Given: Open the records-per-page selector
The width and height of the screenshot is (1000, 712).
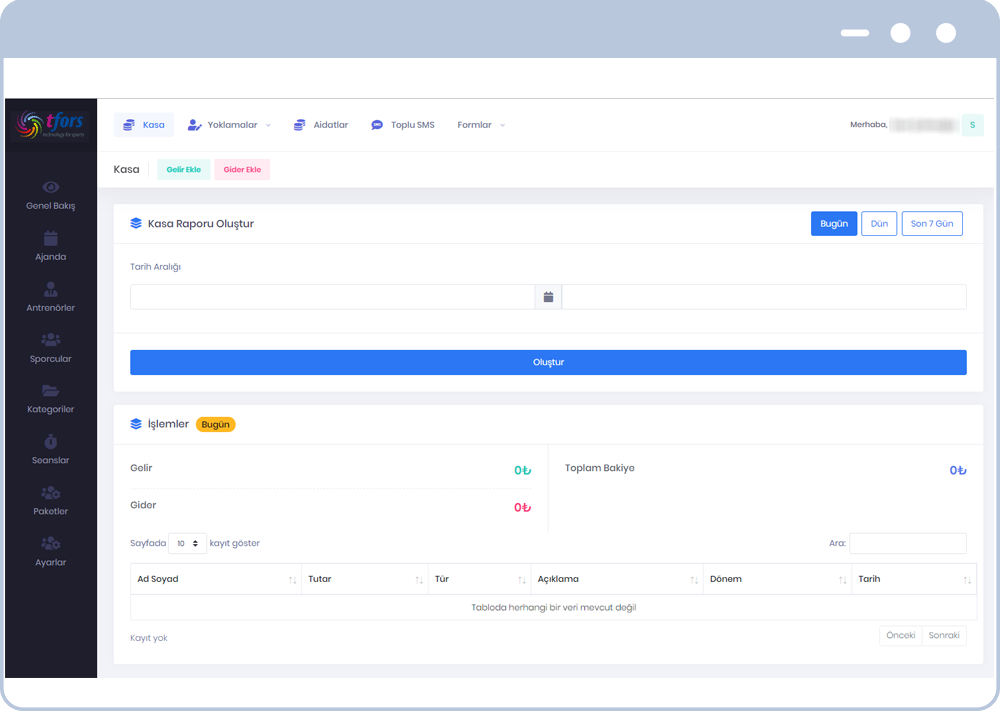Looking at the screenshot, I should click(x=188, y=544).
